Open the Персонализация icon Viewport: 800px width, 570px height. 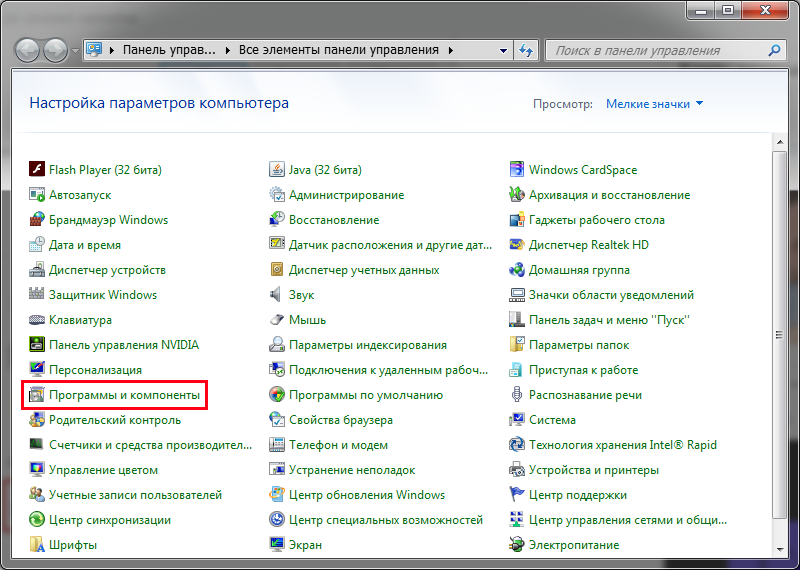37,369
